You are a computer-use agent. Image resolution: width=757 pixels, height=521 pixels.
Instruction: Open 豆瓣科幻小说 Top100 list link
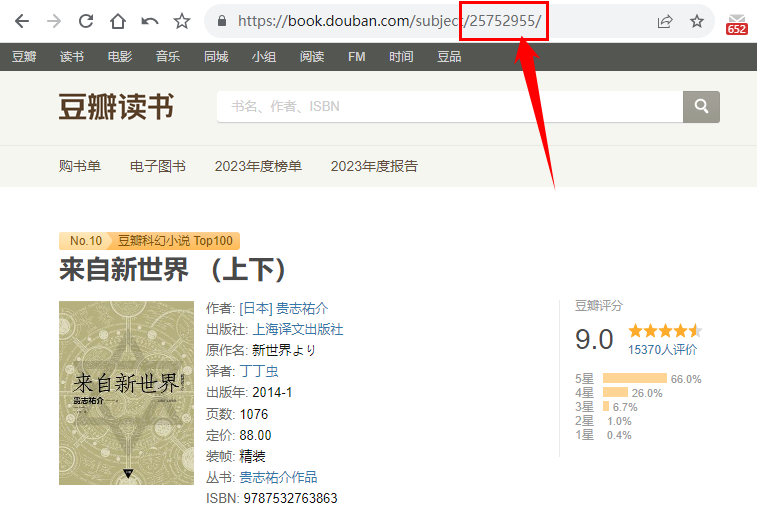pyautogui.click(x=175, y=240)
